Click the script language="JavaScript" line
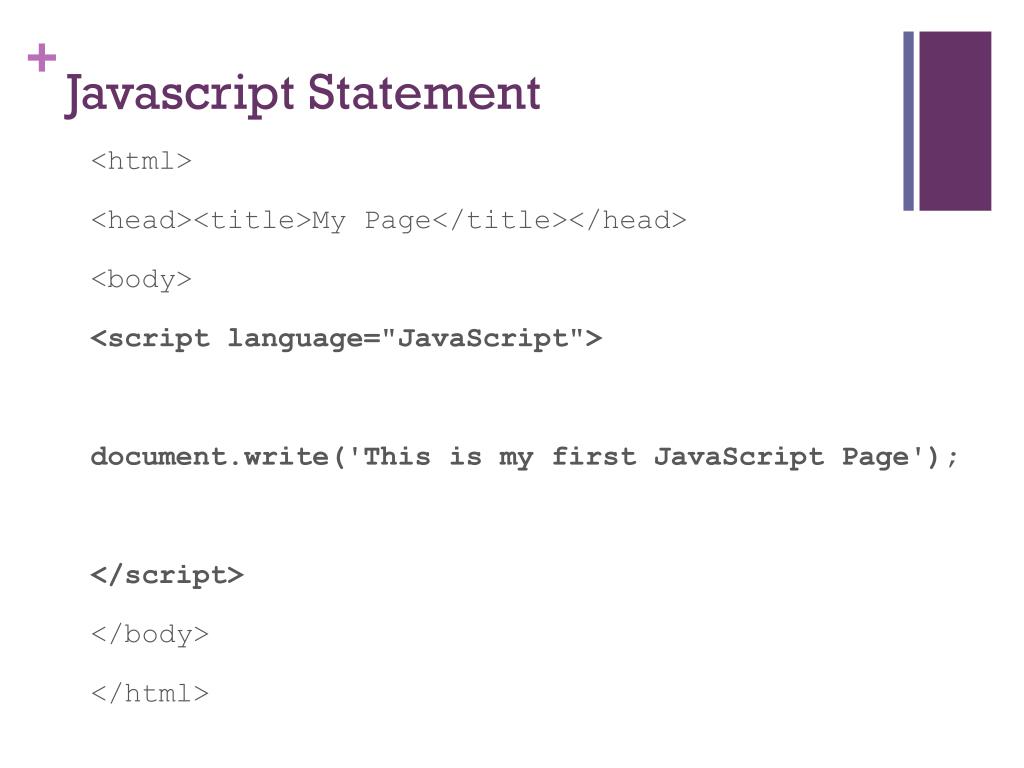This screenshot has width=1024, height=768. [347, 339]
